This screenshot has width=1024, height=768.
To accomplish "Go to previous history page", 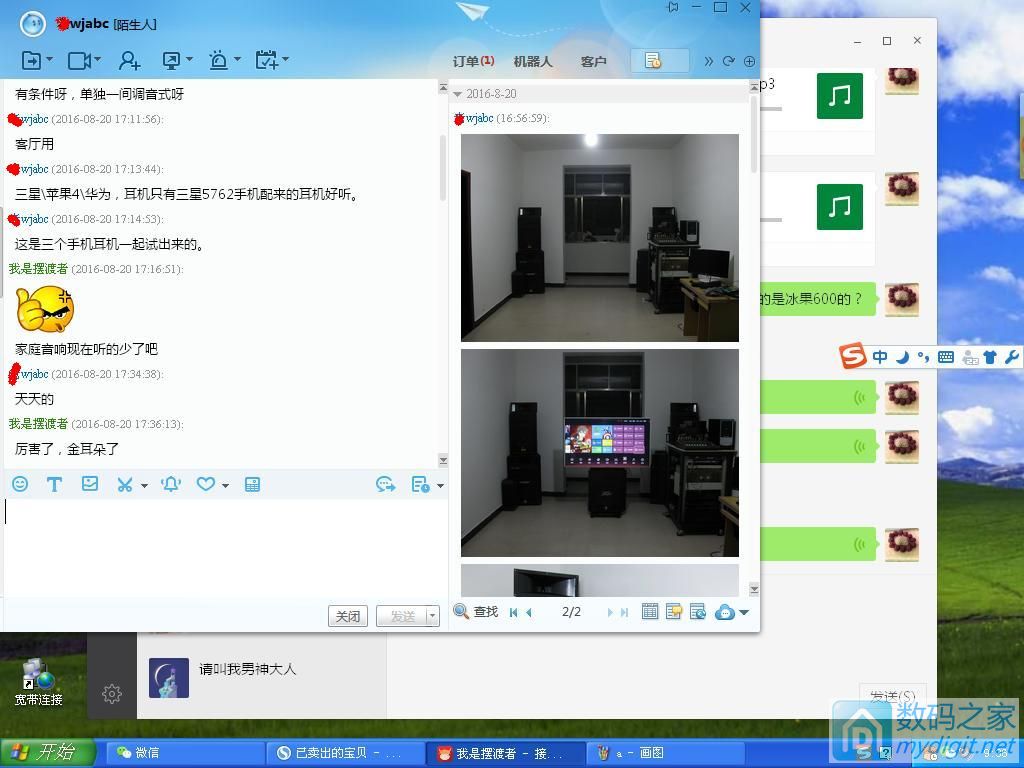I will point(529,612).
